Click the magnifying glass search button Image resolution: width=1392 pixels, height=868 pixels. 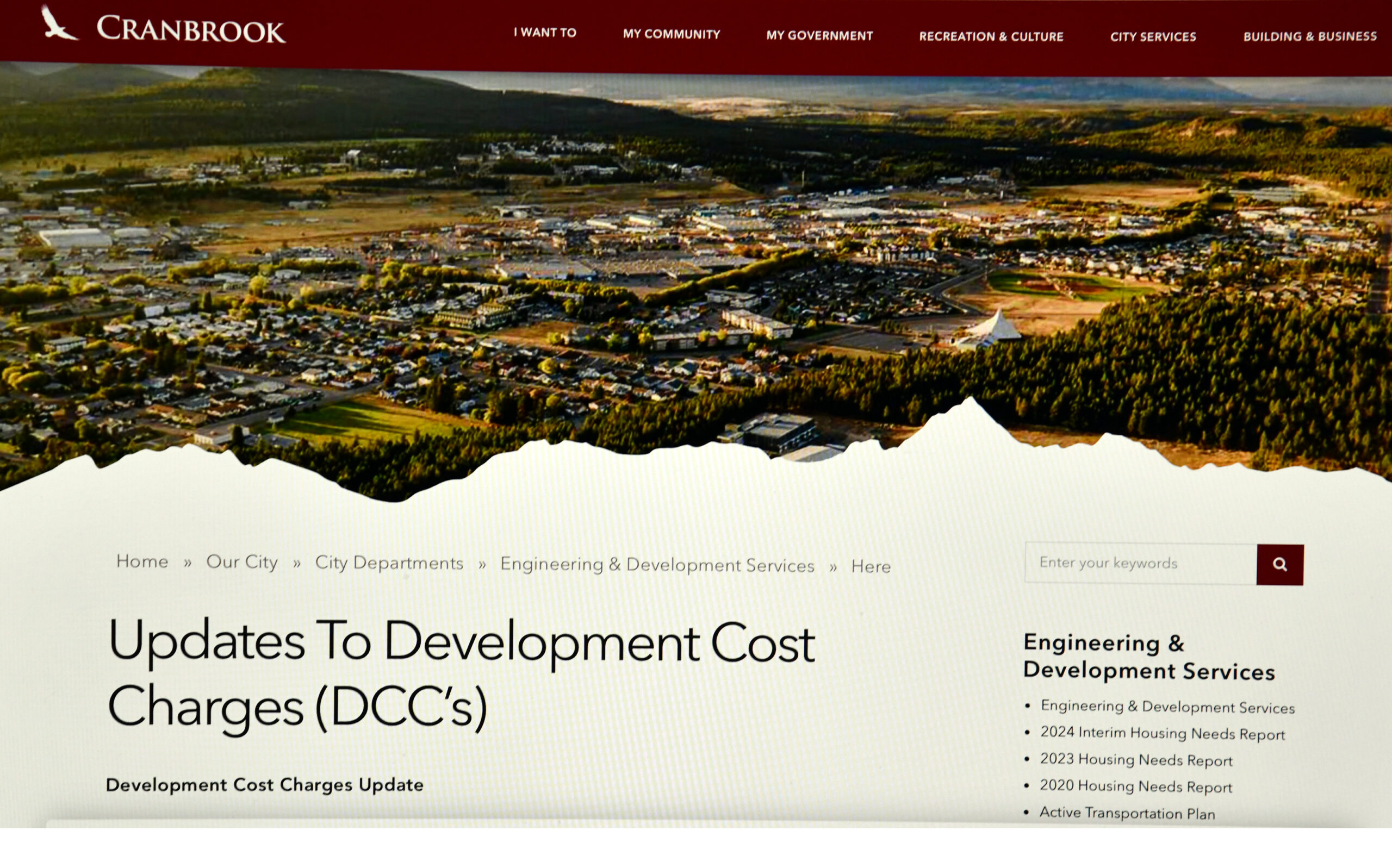click(1279, 564)
